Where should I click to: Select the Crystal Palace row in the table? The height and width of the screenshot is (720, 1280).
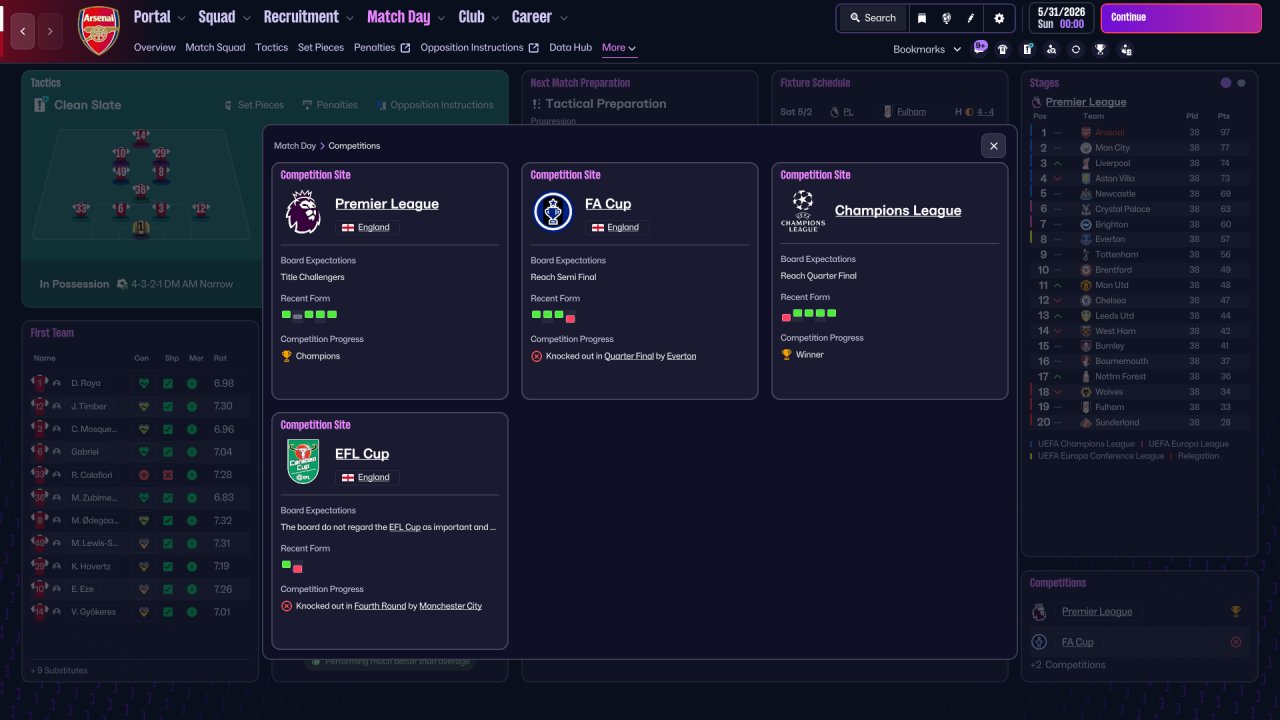1139,209
